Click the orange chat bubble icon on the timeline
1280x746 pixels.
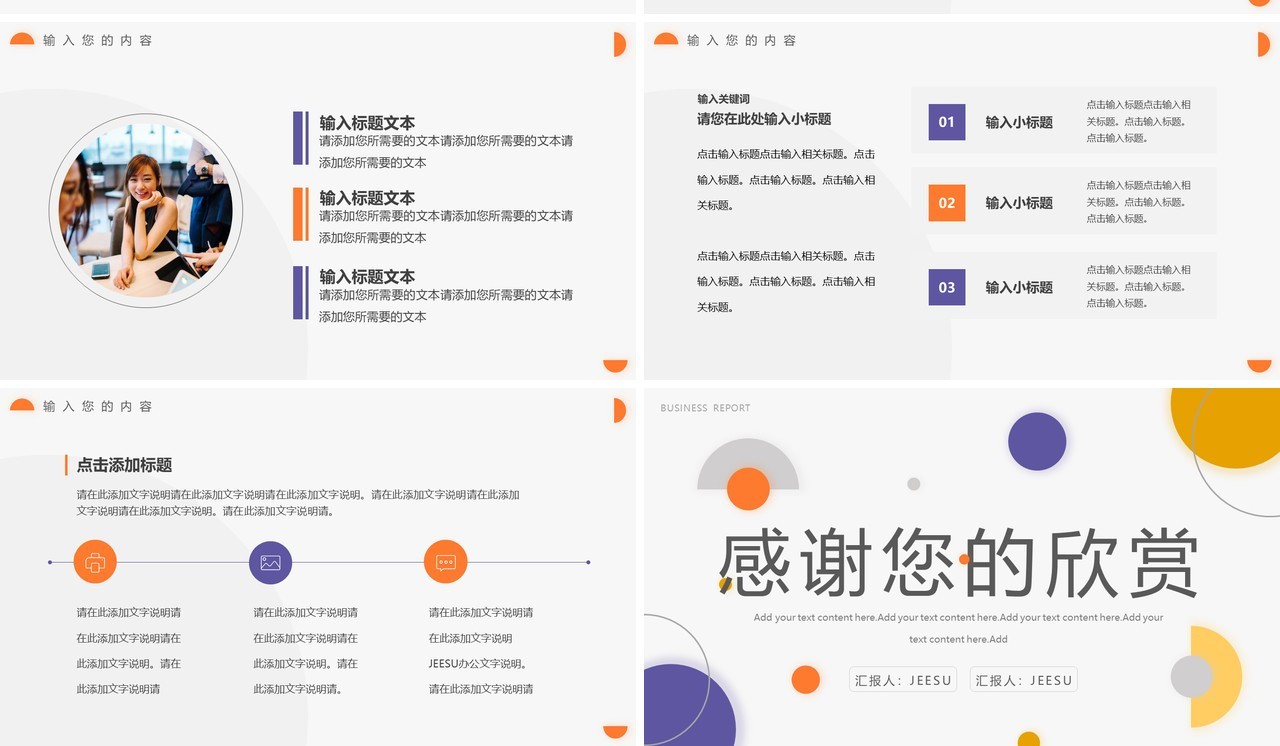pos(446,562)
